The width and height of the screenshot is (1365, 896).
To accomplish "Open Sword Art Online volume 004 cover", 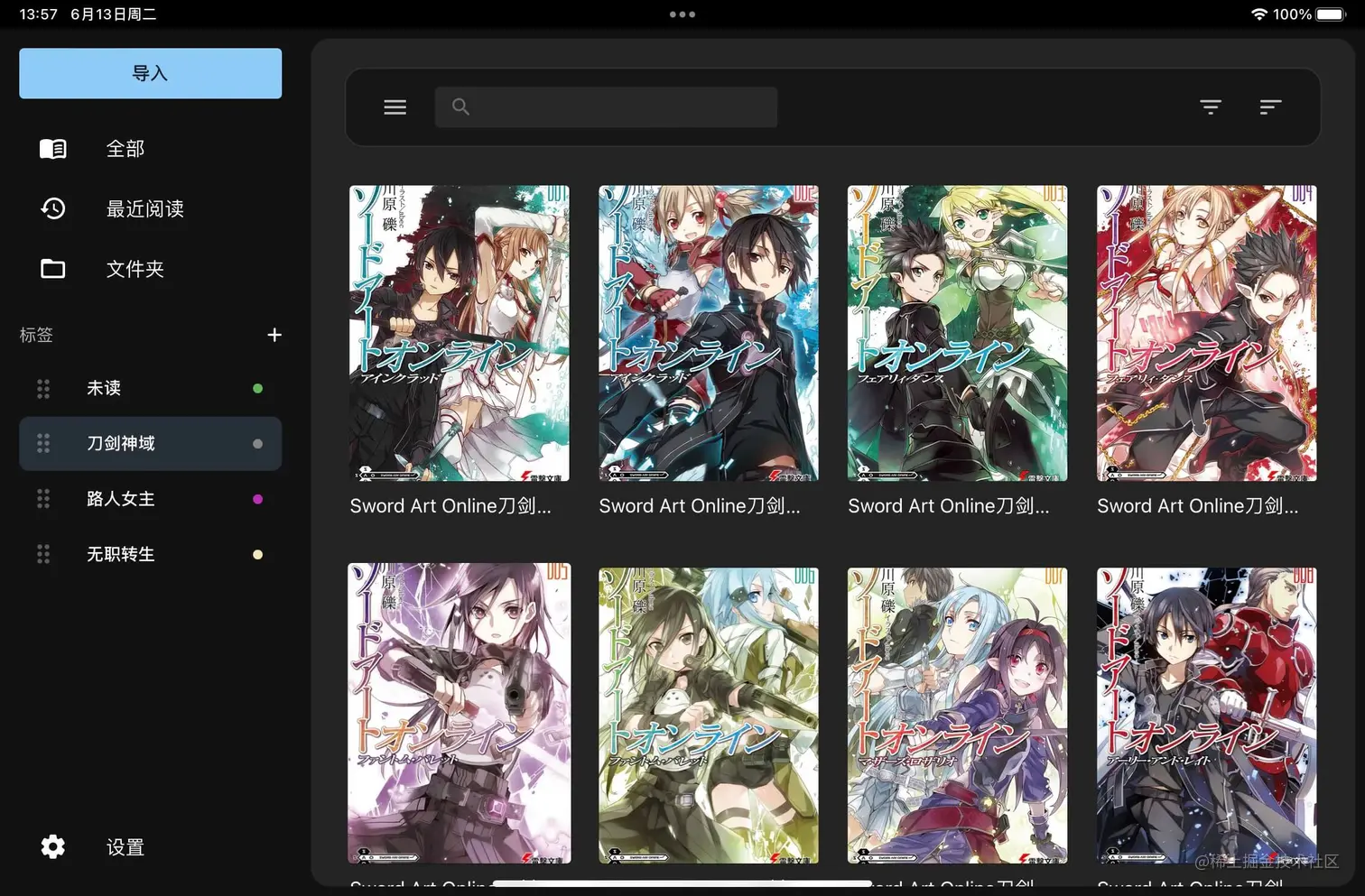I will [1206, 333].
